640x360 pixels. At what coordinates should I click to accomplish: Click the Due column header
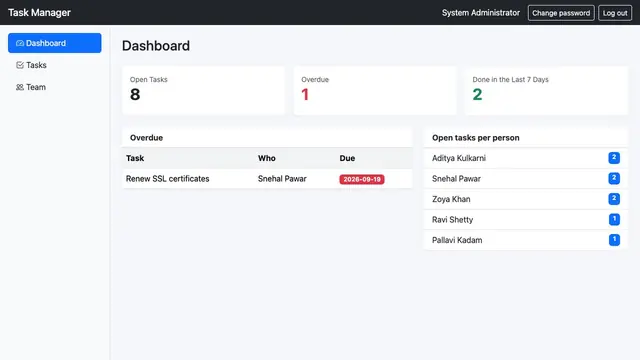[x=347, y=158]
